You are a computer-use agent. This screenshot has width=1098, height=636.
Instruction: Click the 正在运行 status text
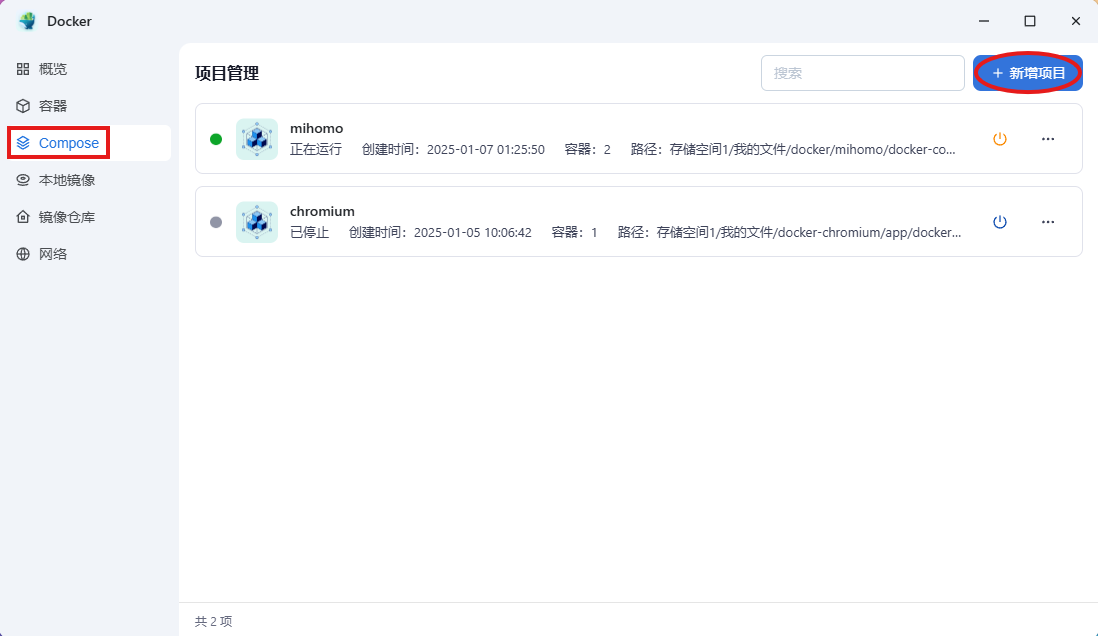[x=316, y=149]
